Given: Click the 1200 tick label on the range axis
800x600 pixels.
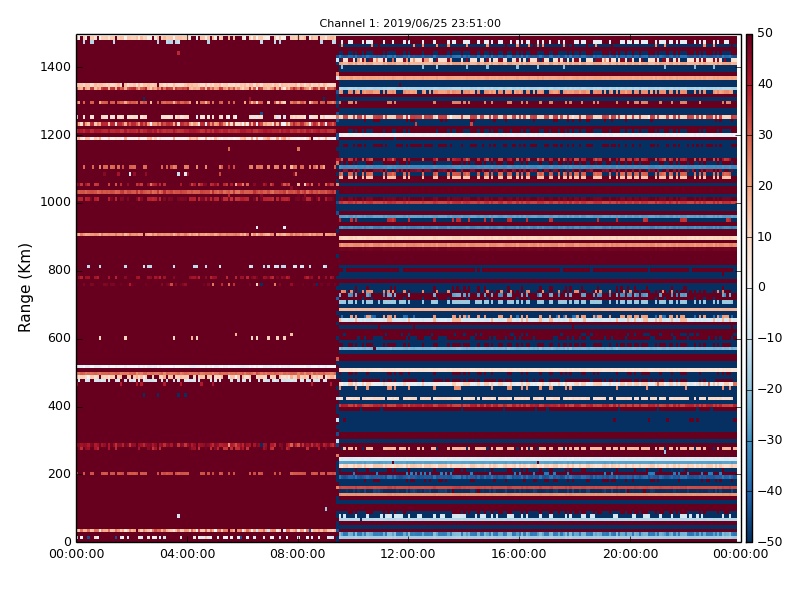Looking at the screenshot, I should pos(55,135).
